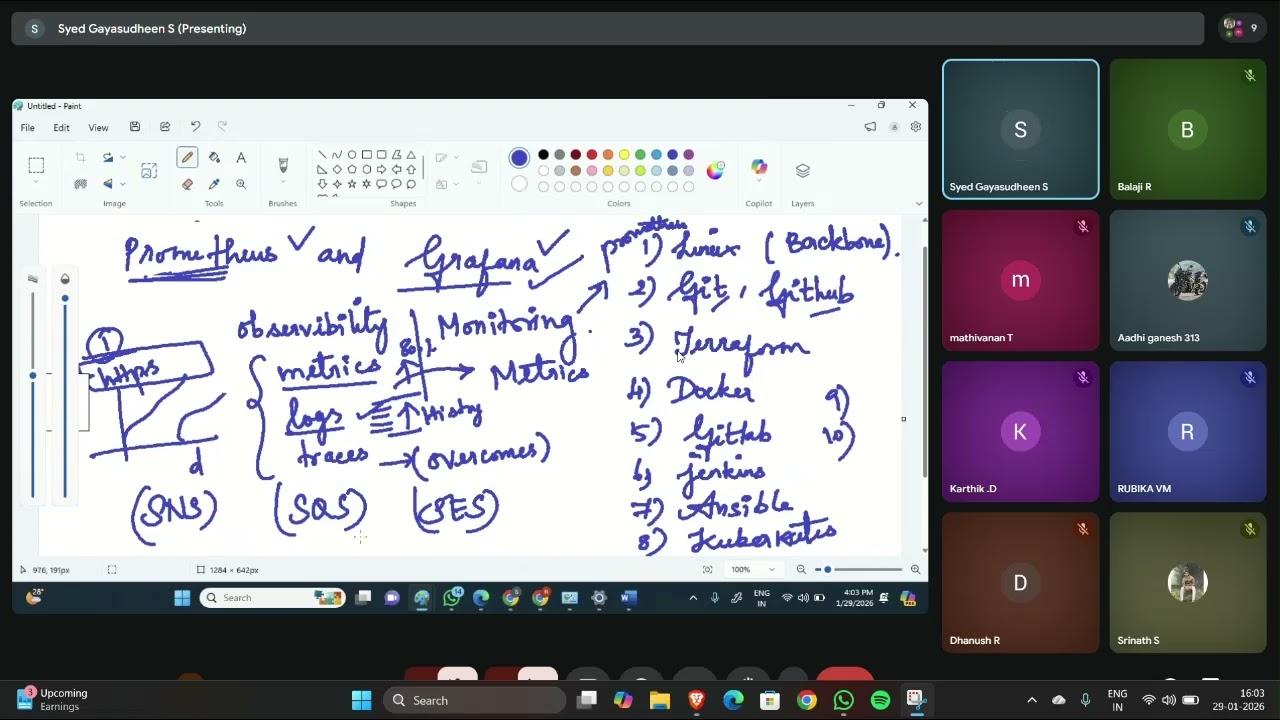Open the Layers panel
Viewport: 1280px width, 720px height.
803,171
